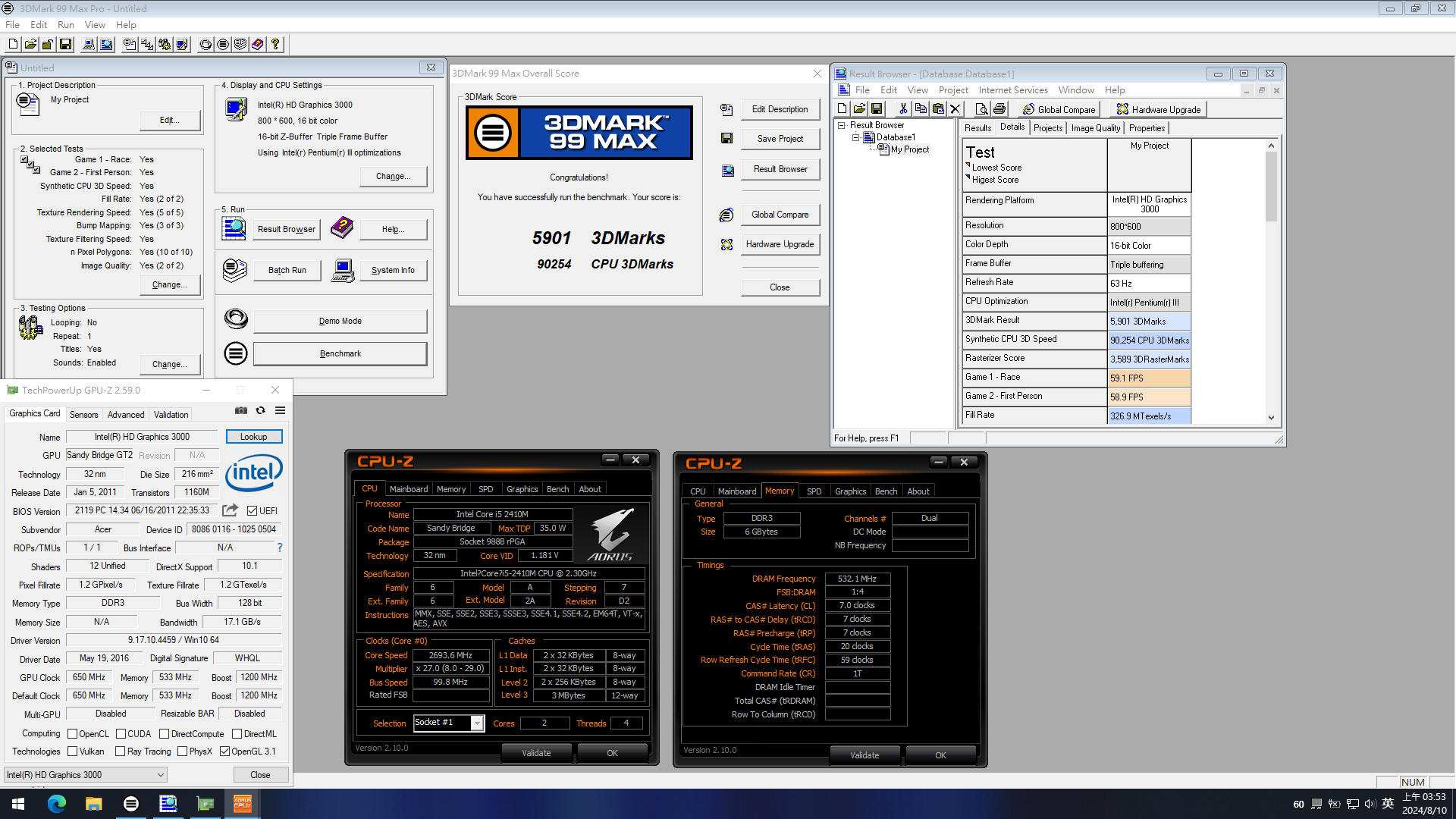Click yellow question mark icon in main toolbar
This screenshot has width=1456, height=819.
275,45
